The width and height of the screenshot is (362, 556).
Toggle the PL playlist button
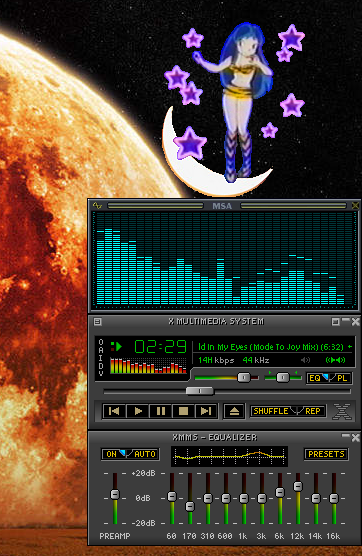[x=341, y=378]
